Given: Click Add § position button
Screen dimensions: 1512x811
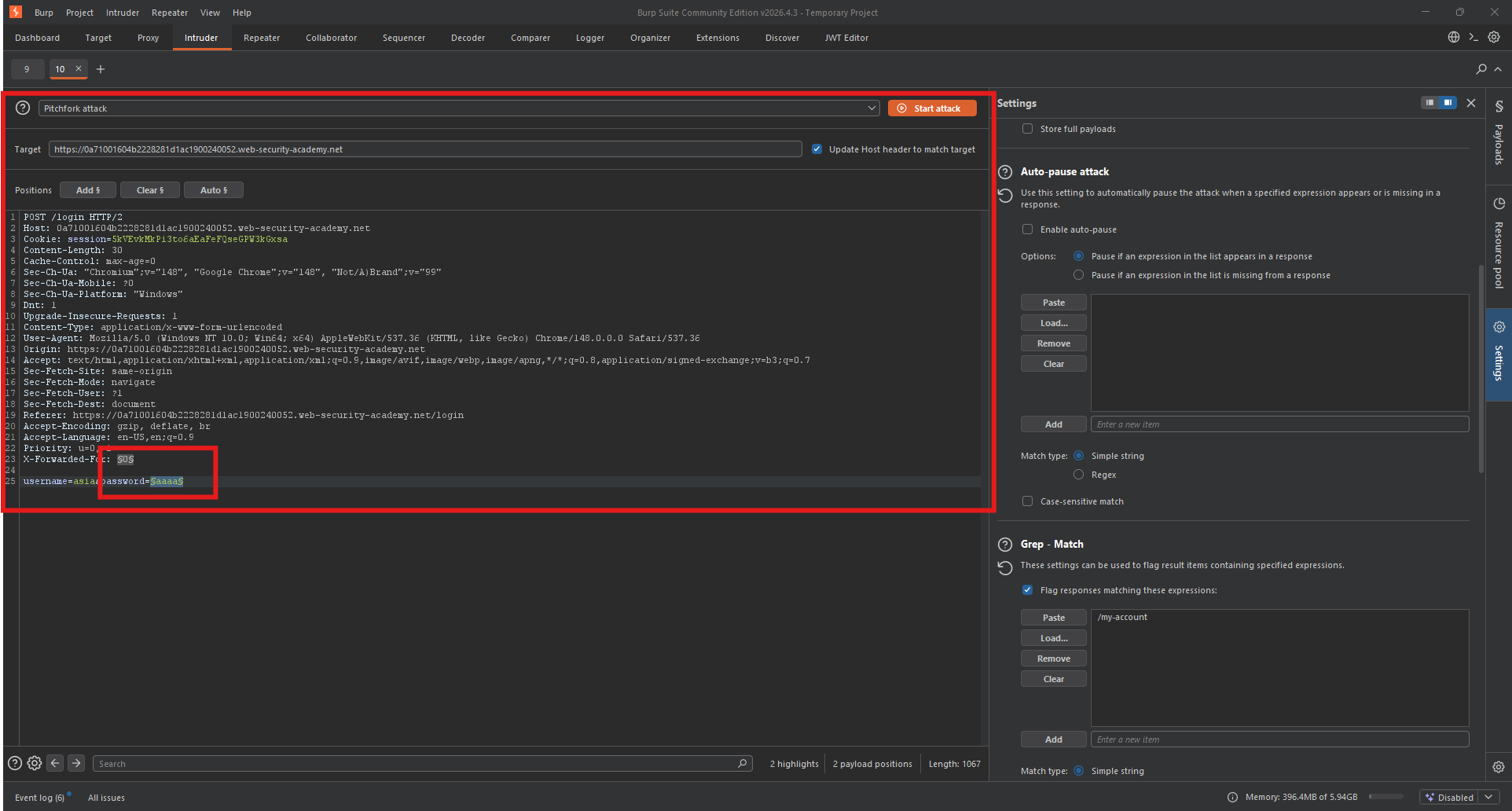Looking at the screenshot, I should click(88, 190).
